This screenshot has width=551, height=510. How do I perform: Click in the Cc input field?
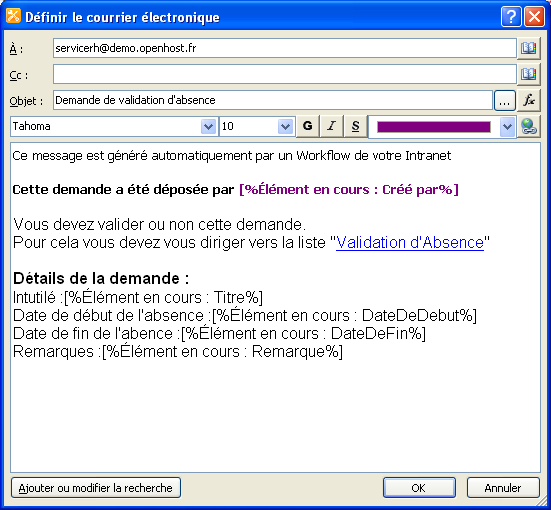pyautogui.click(x=285, y=74)
